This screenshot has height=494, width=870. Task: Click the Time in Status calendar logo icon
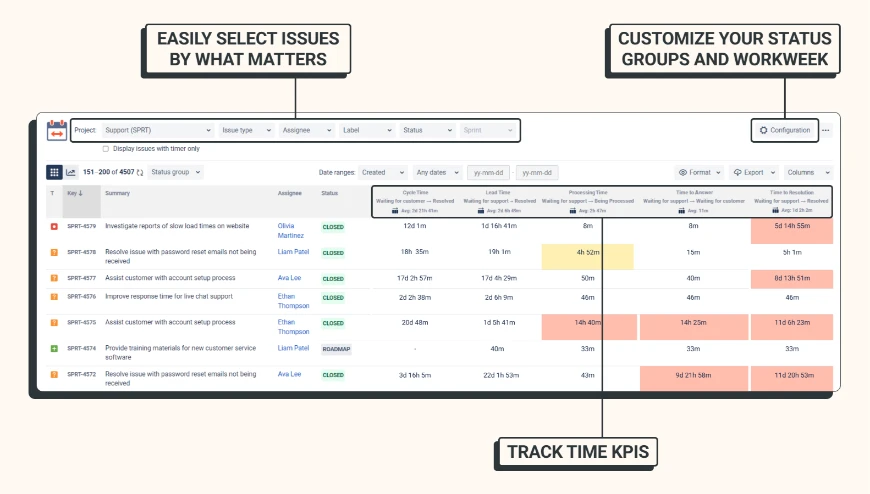(x=57, y=130)
